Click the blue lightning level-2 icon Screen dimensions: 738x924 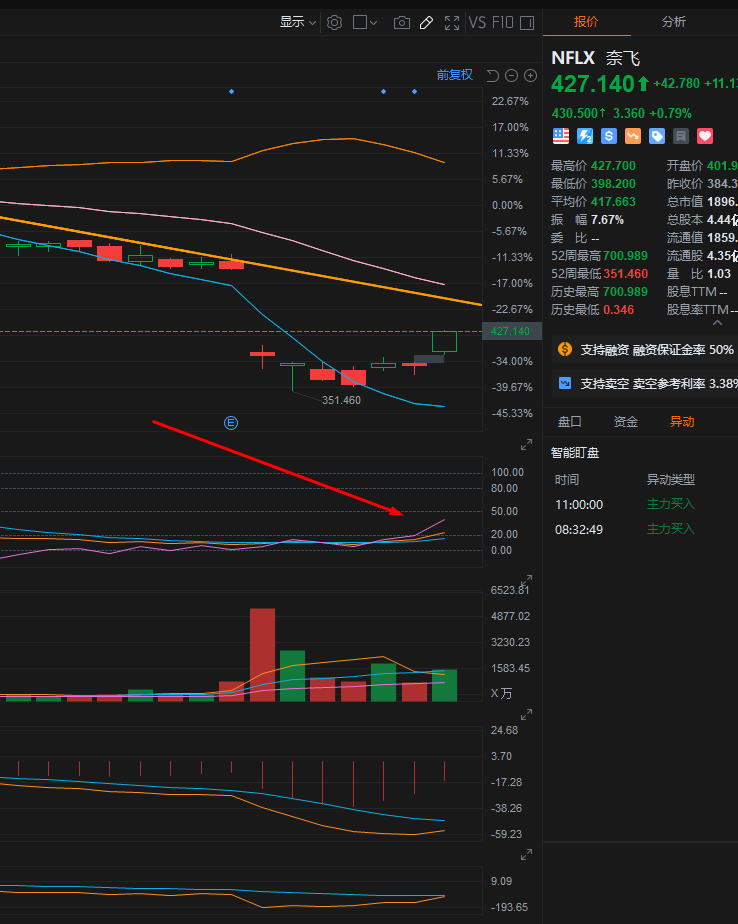point(585,136)
